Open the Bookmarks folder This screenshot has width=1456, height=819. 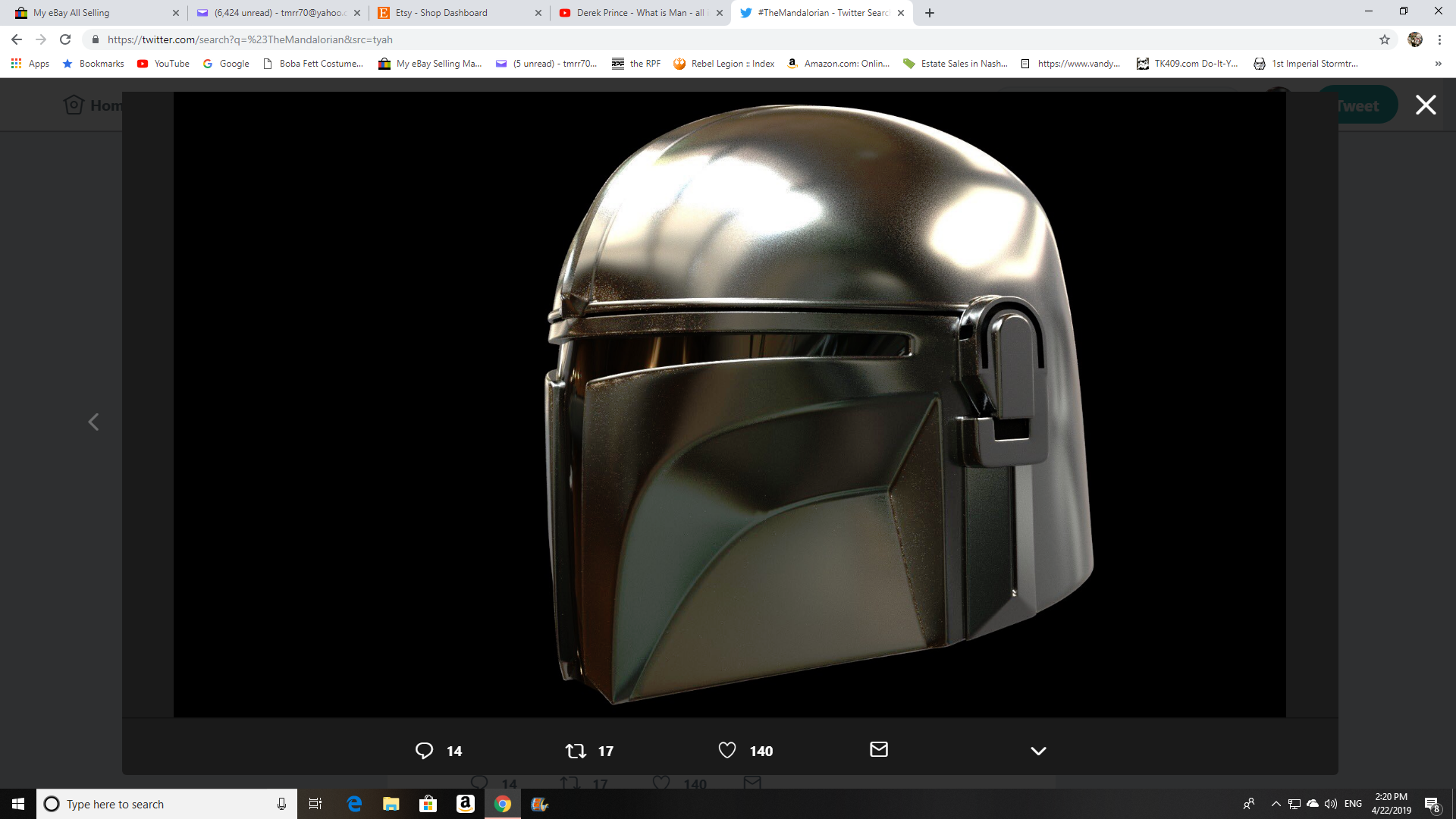pyautogui.click(x=93, y=64)
